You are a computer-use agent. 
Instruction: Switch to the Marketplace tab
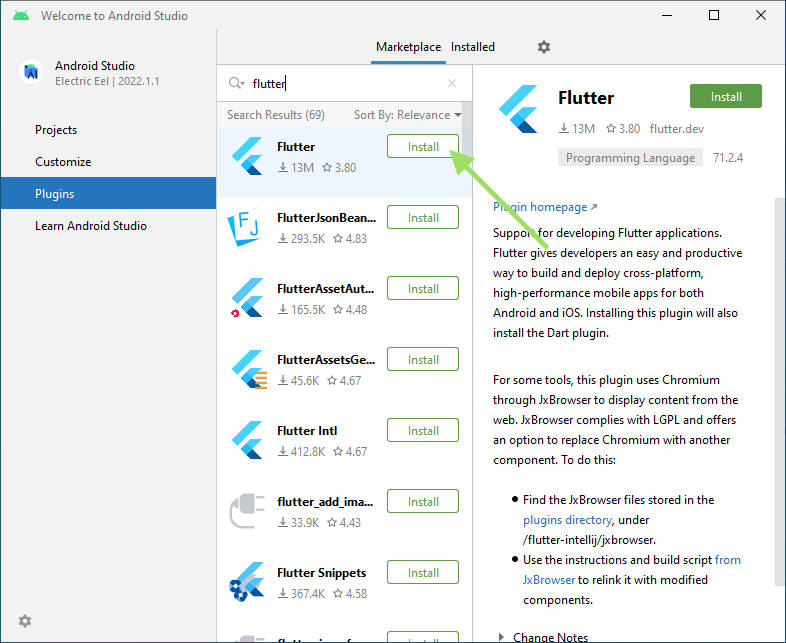point(409,47)
